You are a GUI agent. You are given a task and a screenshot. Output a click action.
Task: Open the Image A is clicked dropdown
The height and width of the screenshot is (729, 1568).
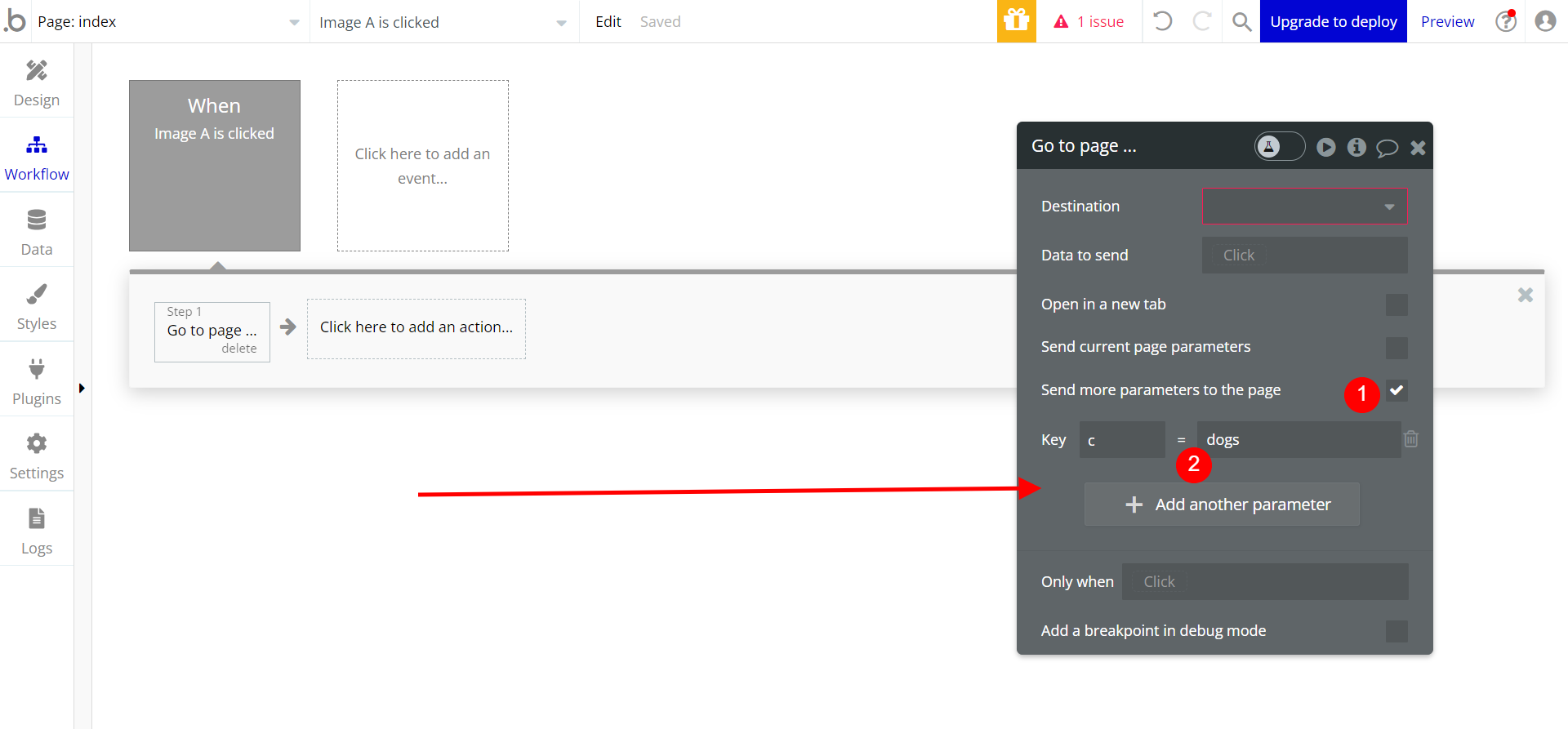443,22
